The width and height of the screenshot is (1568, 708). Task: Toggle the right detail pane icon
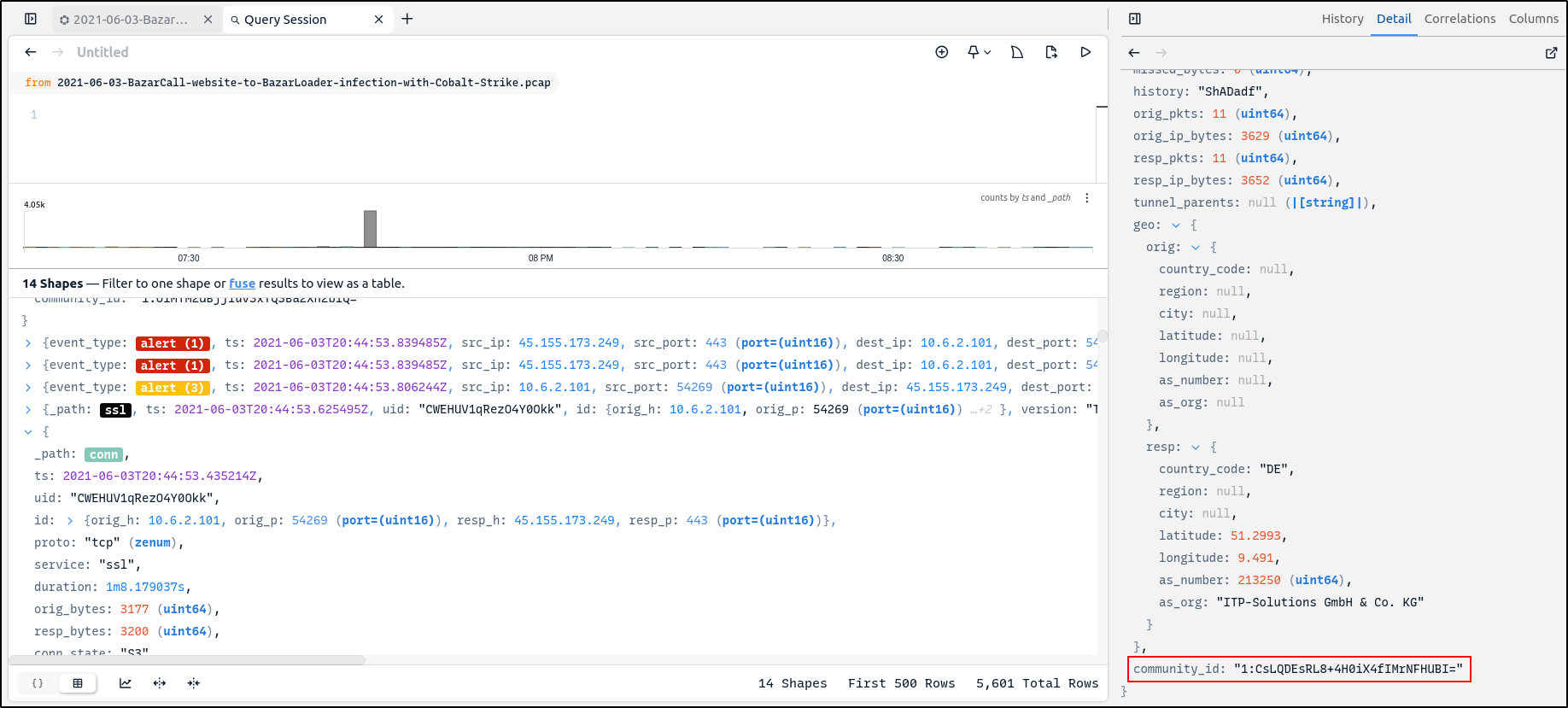coord(1135,19)
